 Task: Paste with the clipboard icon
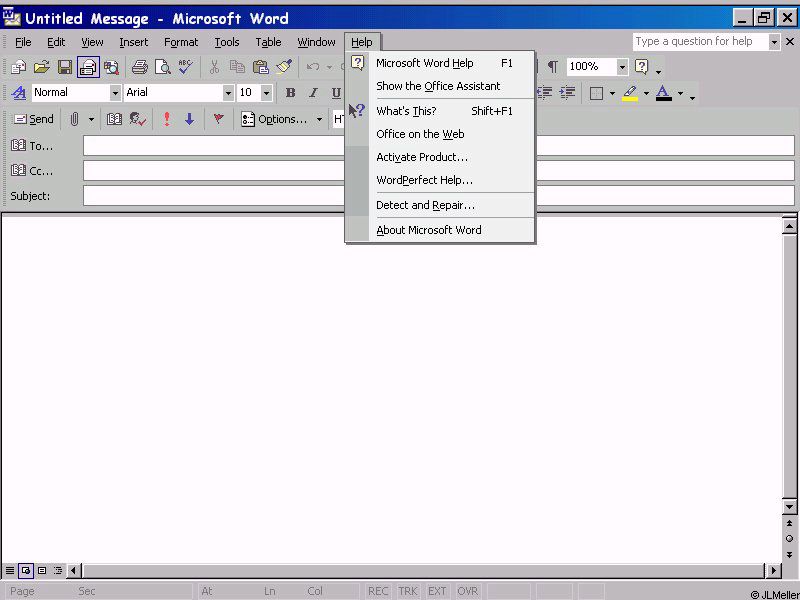click(261, 67)
